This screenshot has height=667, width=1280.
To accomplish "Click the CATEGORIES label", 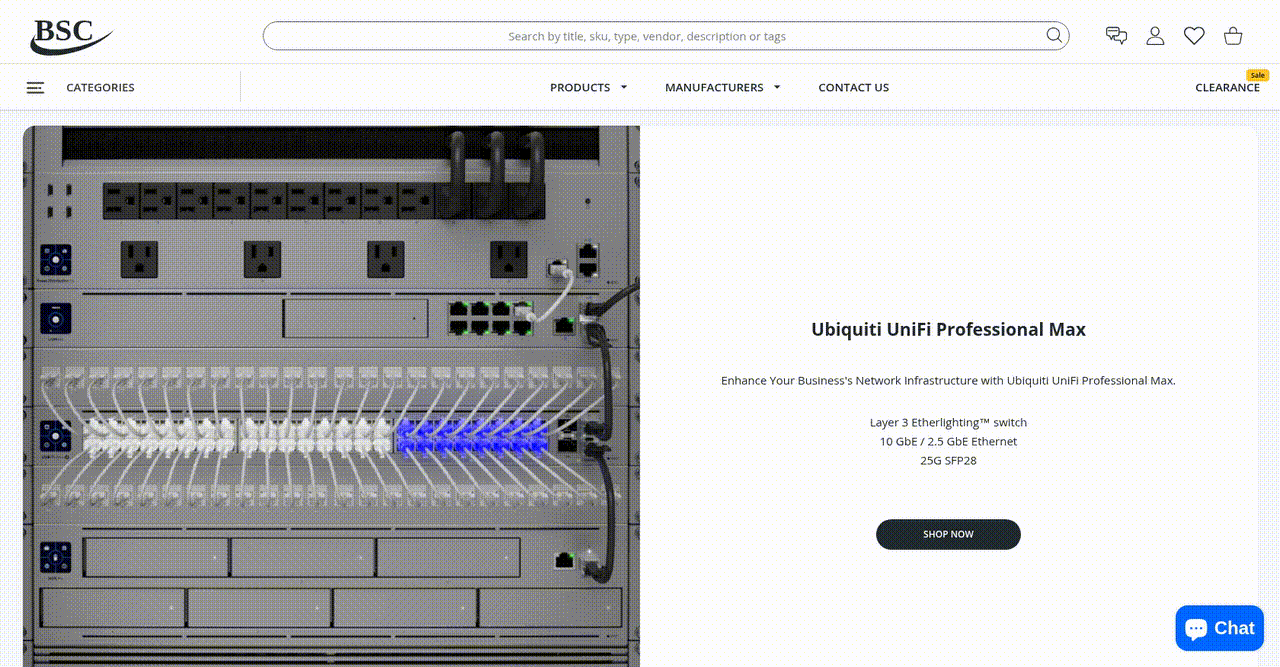I will coord(100,88).
